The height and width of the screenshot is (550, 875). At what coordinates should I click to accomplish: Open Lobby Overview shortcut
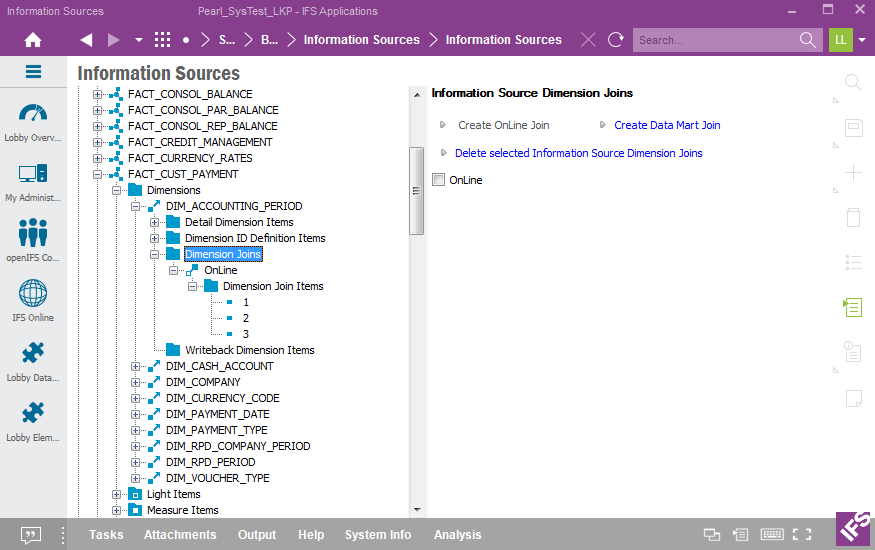pyautogui.click(x=33, y=123)
